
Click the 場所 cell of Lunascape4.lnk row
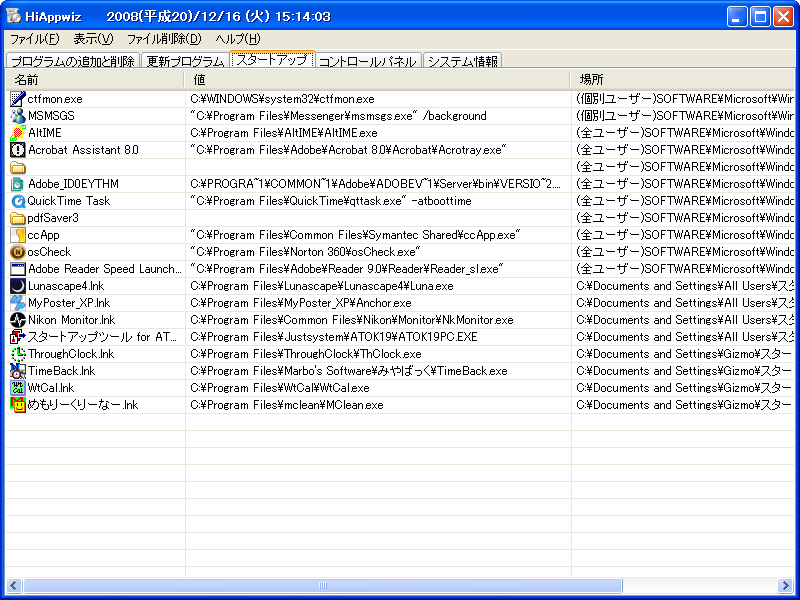pos(684,286)
